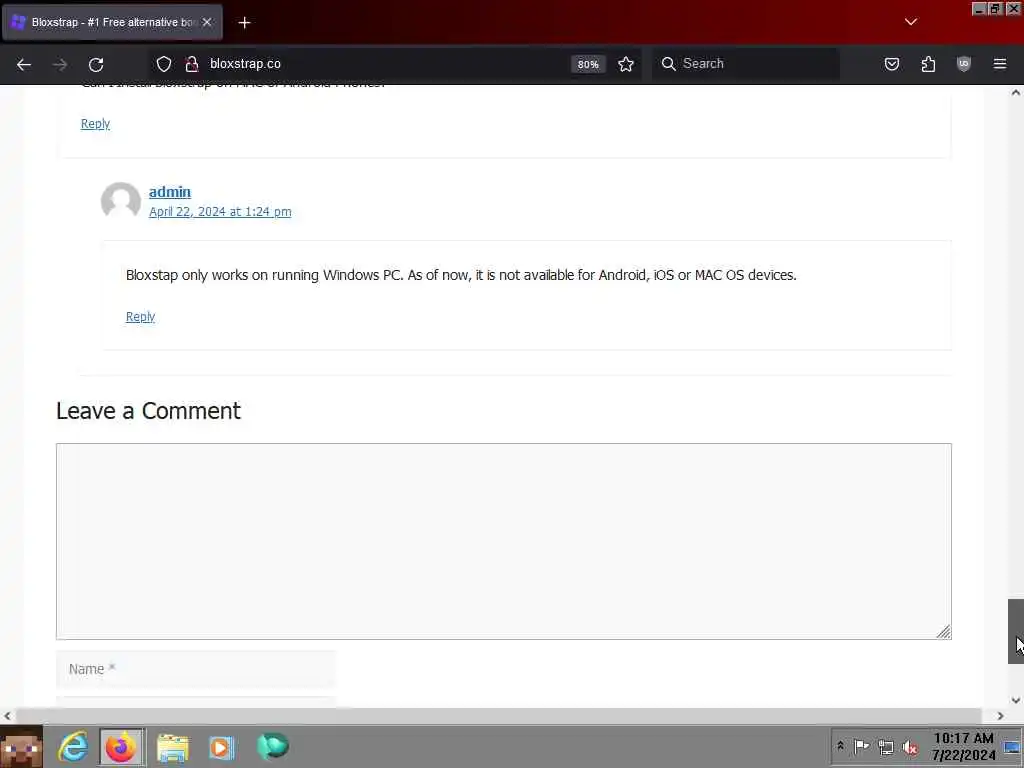1024x768 pixels.
Task: Select the Bloxstrap browser tab
Action: 113,22
